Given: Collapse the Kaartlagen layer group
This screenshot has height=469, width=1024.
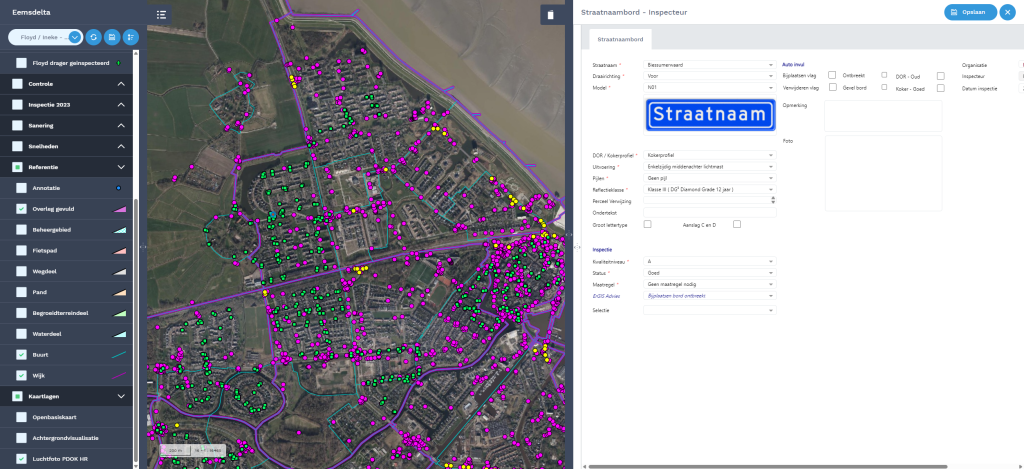Looking at the screenshot, I should (x=121, y=396).
